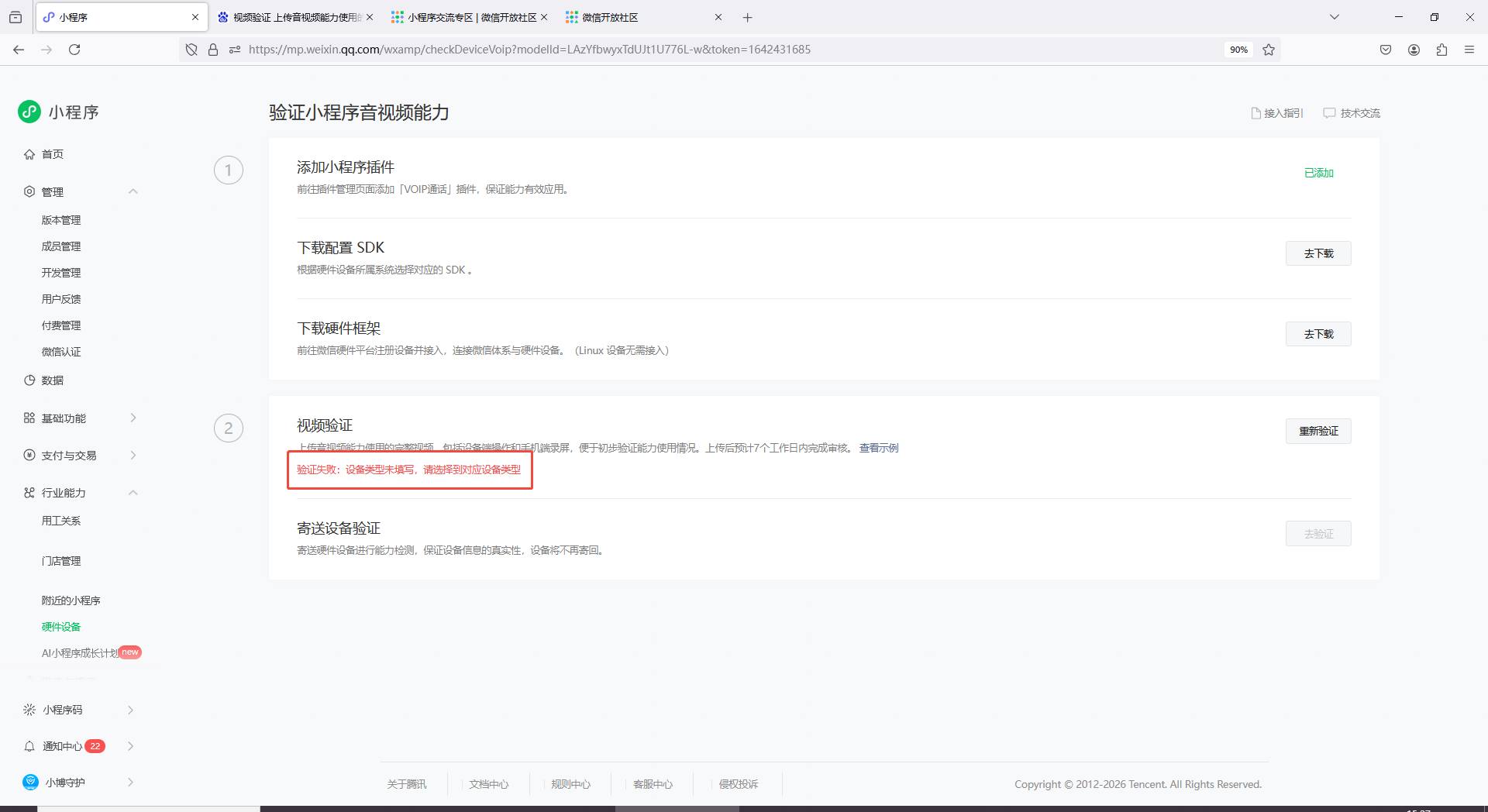
Task: Switch to the 视频验证 browser tab
Action: click(x=295, y=17)
